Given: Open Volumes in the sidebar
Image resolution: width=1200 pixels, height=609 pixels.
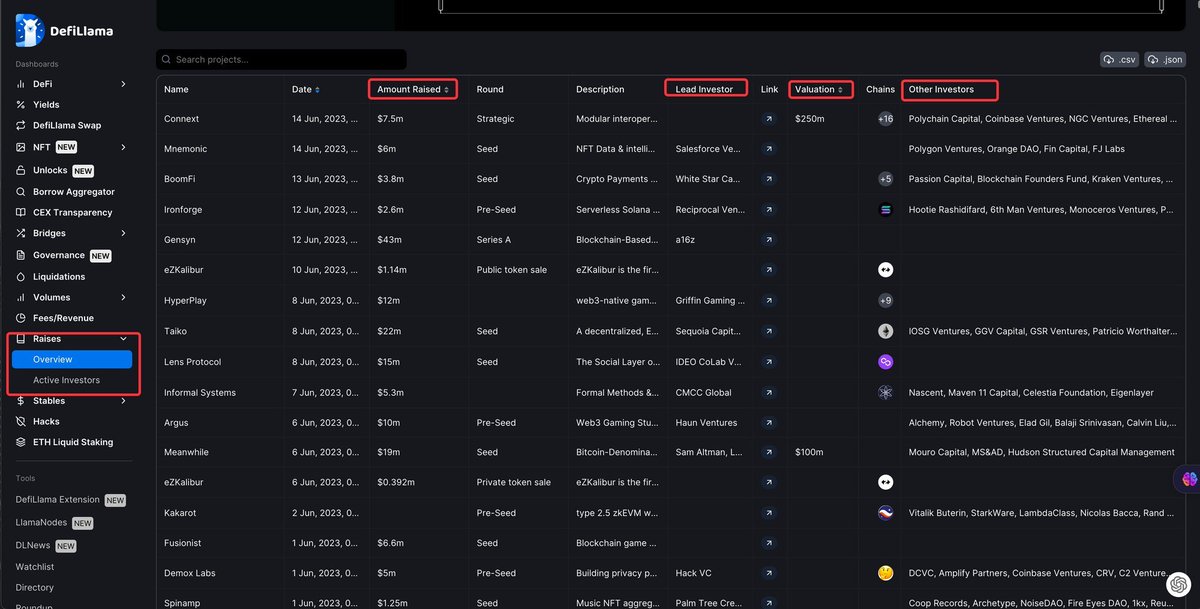Looking at the screenshot, I should 51,297.
